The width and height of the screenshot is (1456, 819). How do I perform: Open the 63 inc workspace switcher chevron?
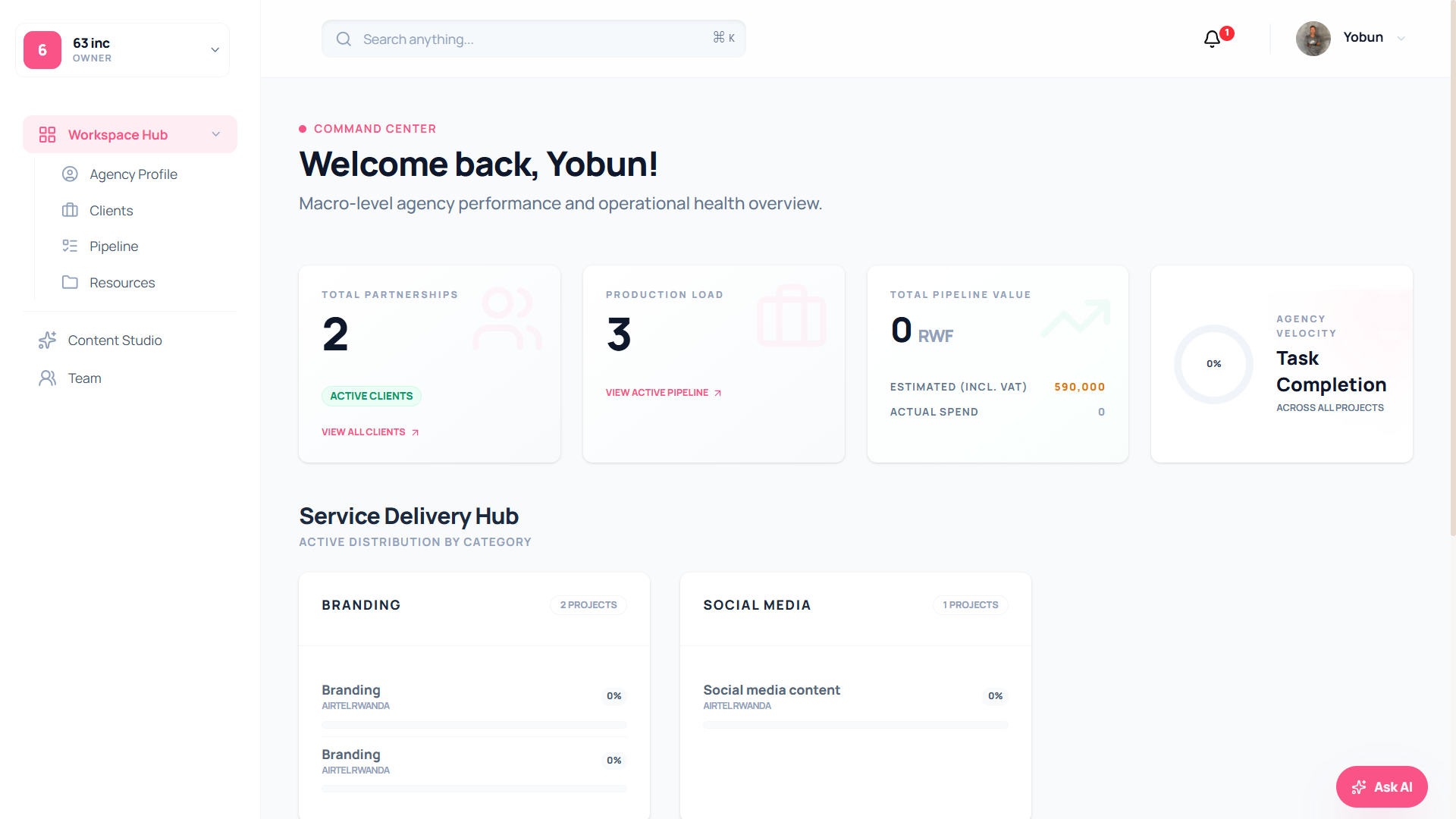tap(215, 50)
